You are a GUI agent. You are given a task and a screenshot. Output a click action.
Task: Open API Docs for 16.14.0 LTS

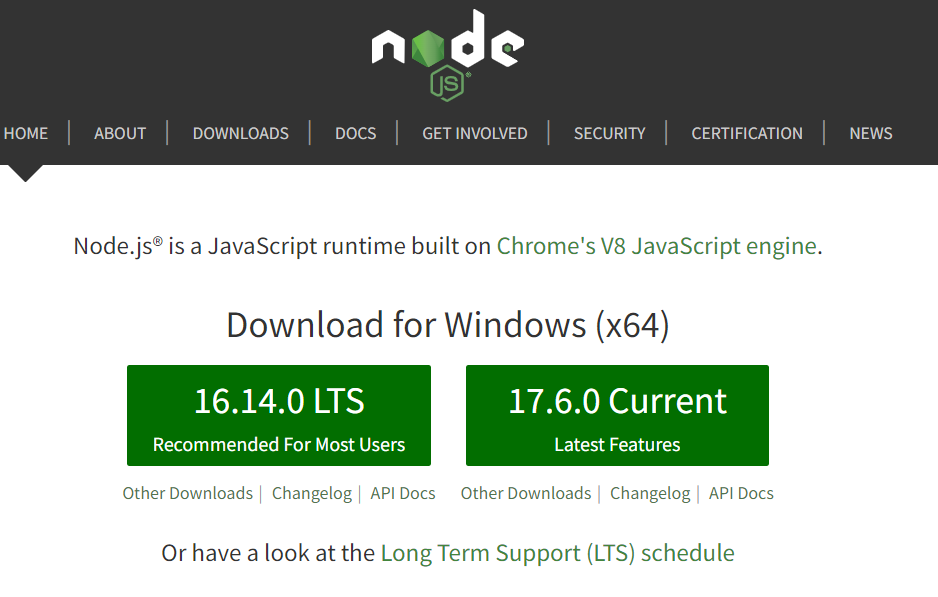(403, 493)
